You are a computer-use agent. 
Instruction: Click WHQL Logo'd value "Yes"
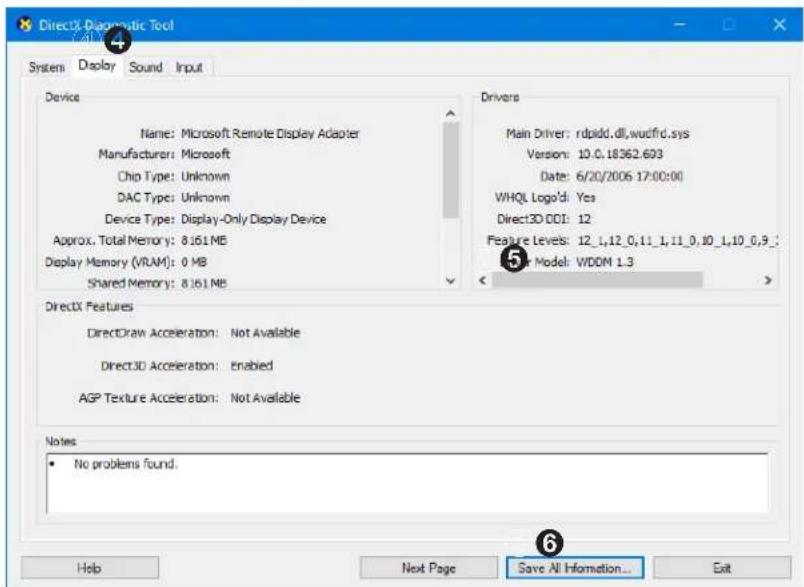(x=586, y=197)
